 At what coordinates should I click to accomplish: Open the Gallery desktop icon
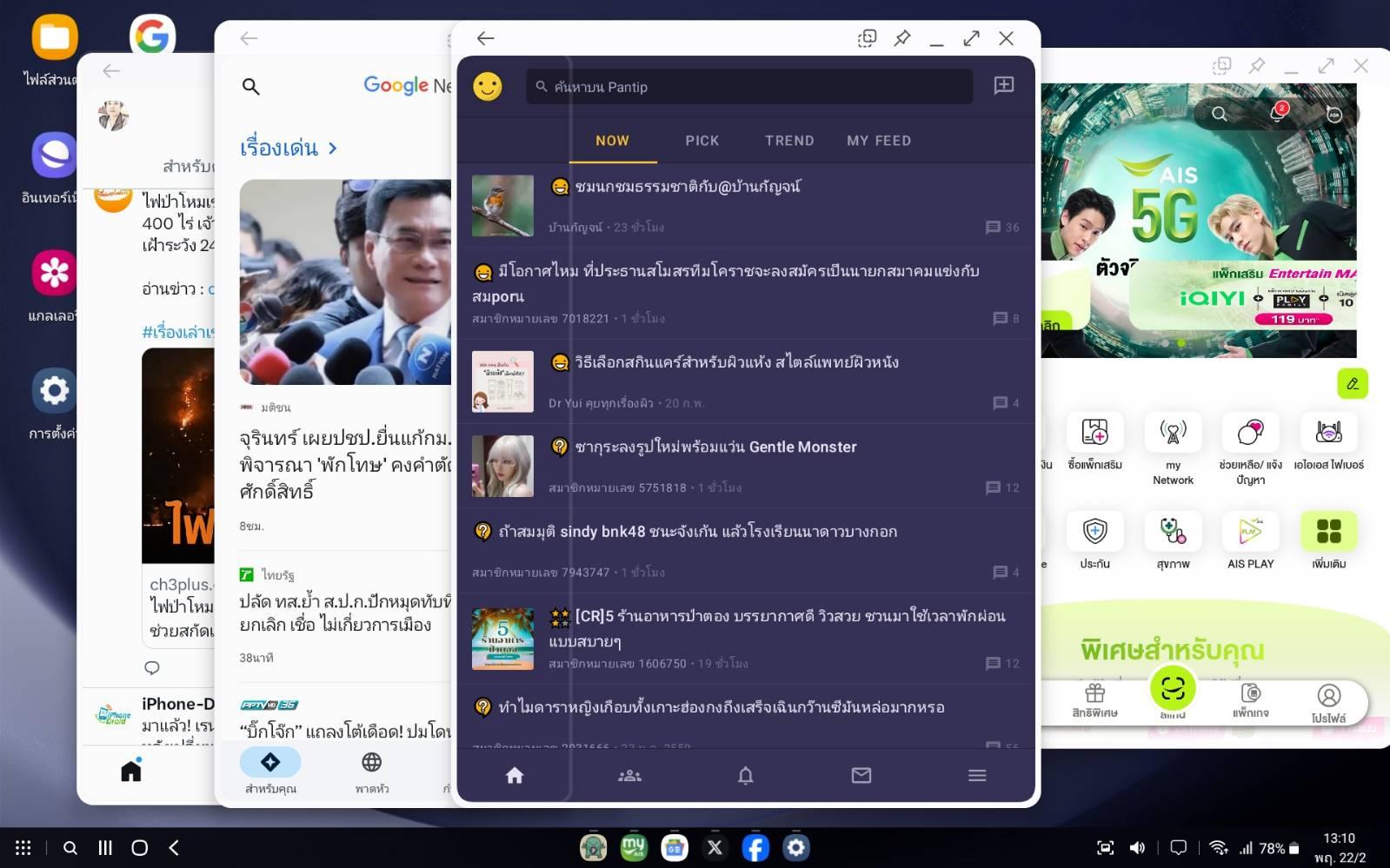tap(55, 273)
